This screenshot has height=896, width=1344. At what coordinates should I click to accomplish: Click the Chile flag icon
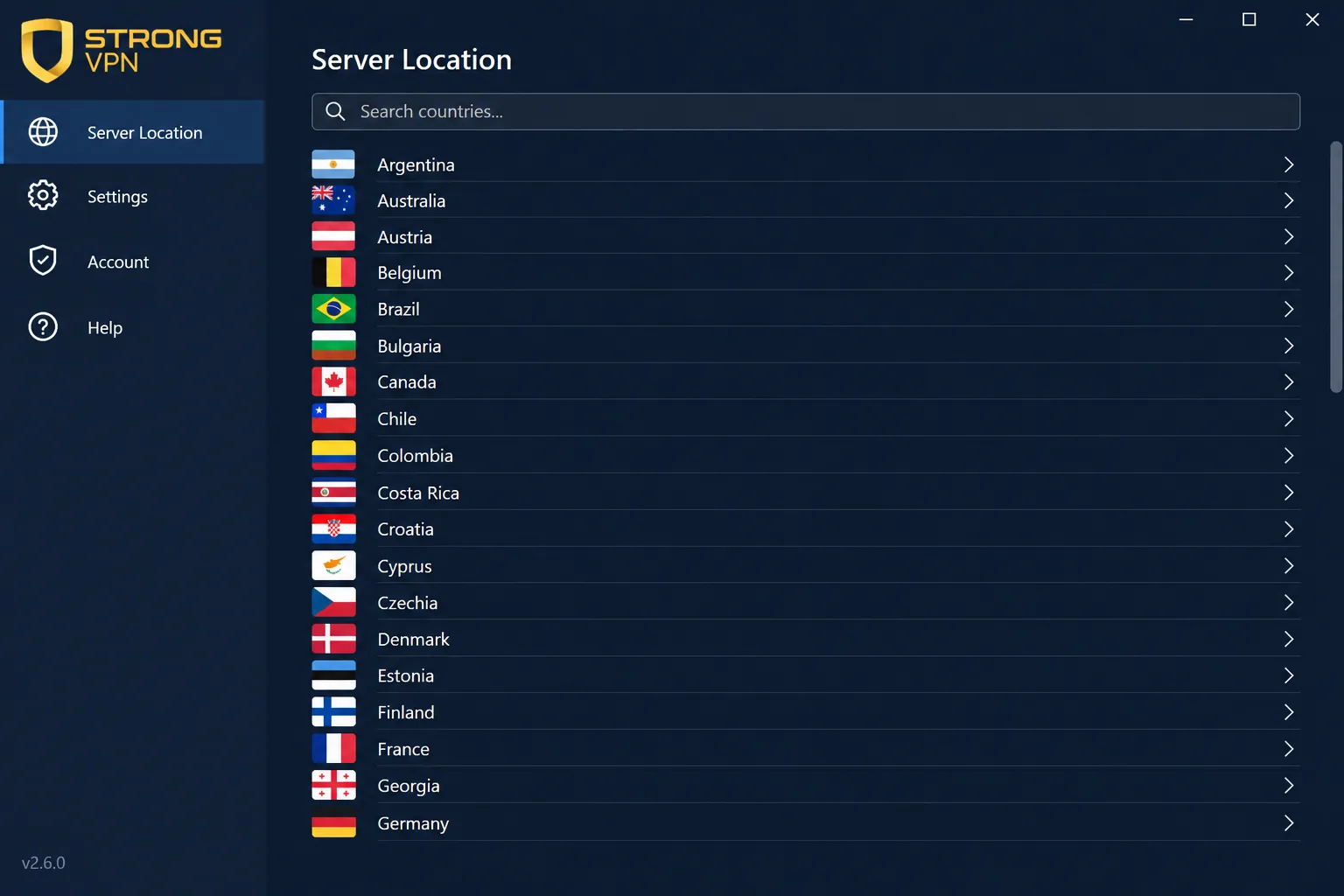pos(333,418)
